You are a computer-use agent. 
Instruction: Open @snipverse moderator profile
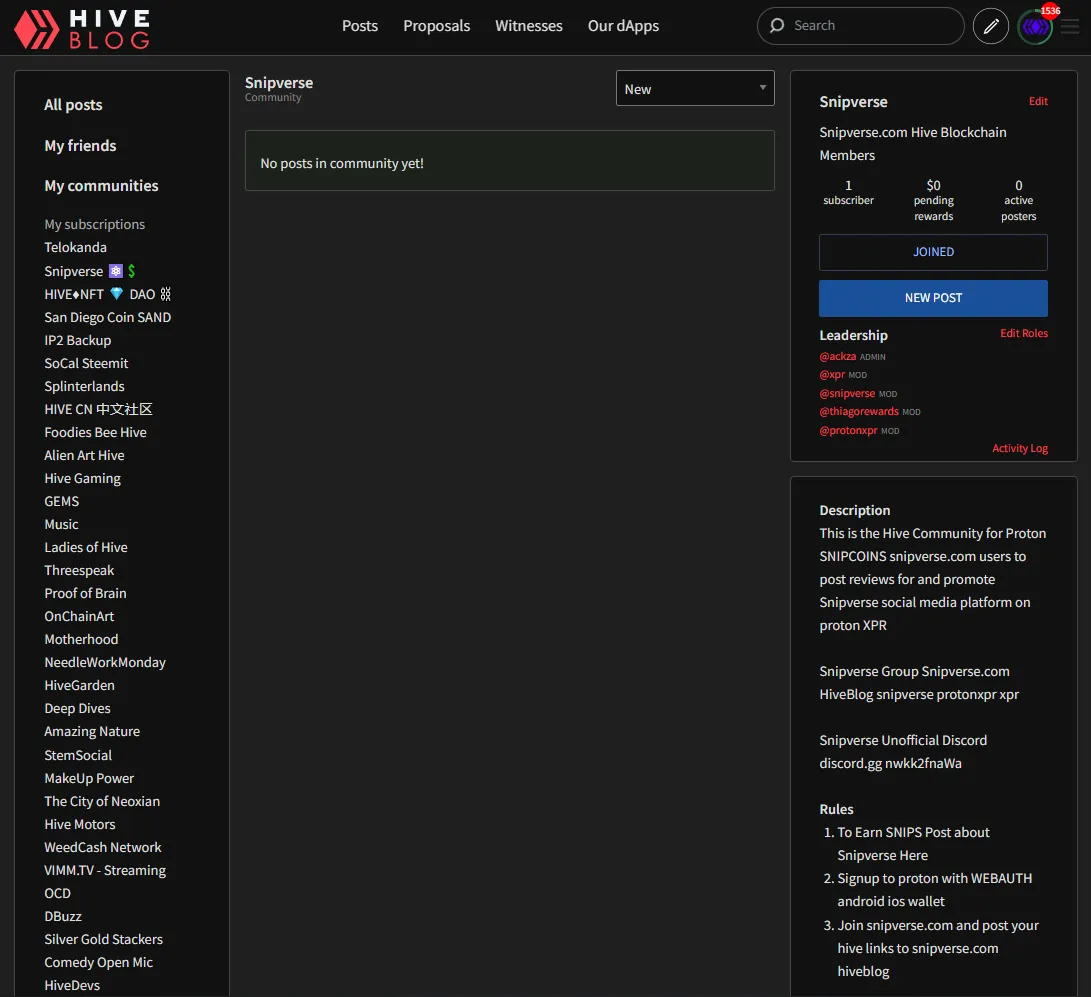pyautogui.click(x=847, y=393)
